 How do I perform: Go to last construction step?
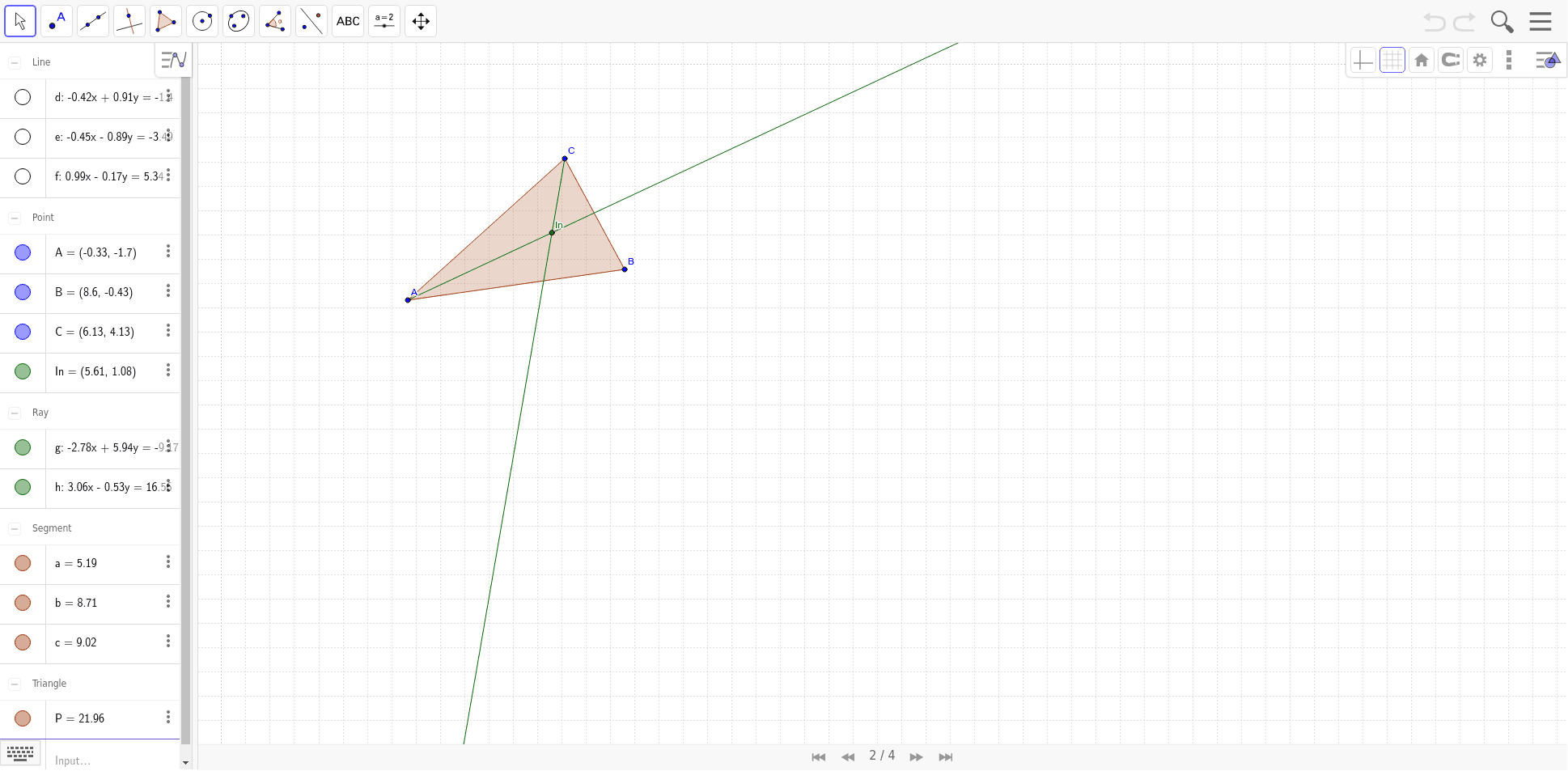(946, 757)
